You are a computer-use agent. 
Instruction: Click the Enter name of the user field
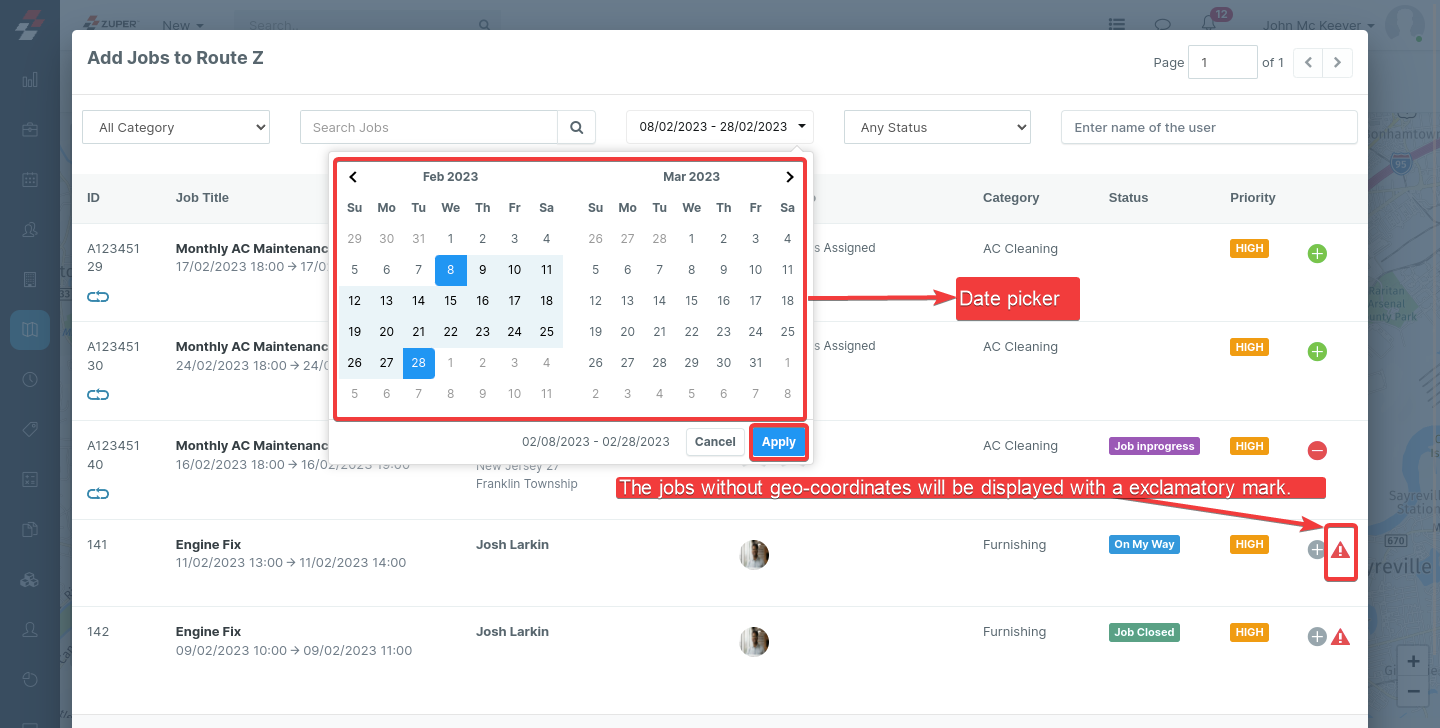[1209, 127]
